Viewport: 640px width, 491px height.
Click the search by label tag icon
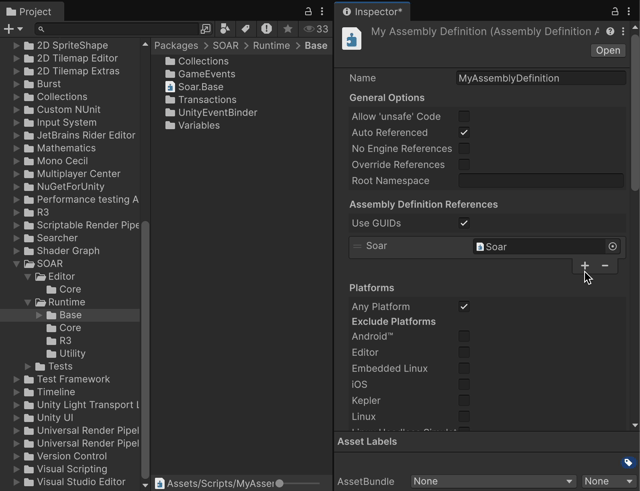click(x=245, y=29)
